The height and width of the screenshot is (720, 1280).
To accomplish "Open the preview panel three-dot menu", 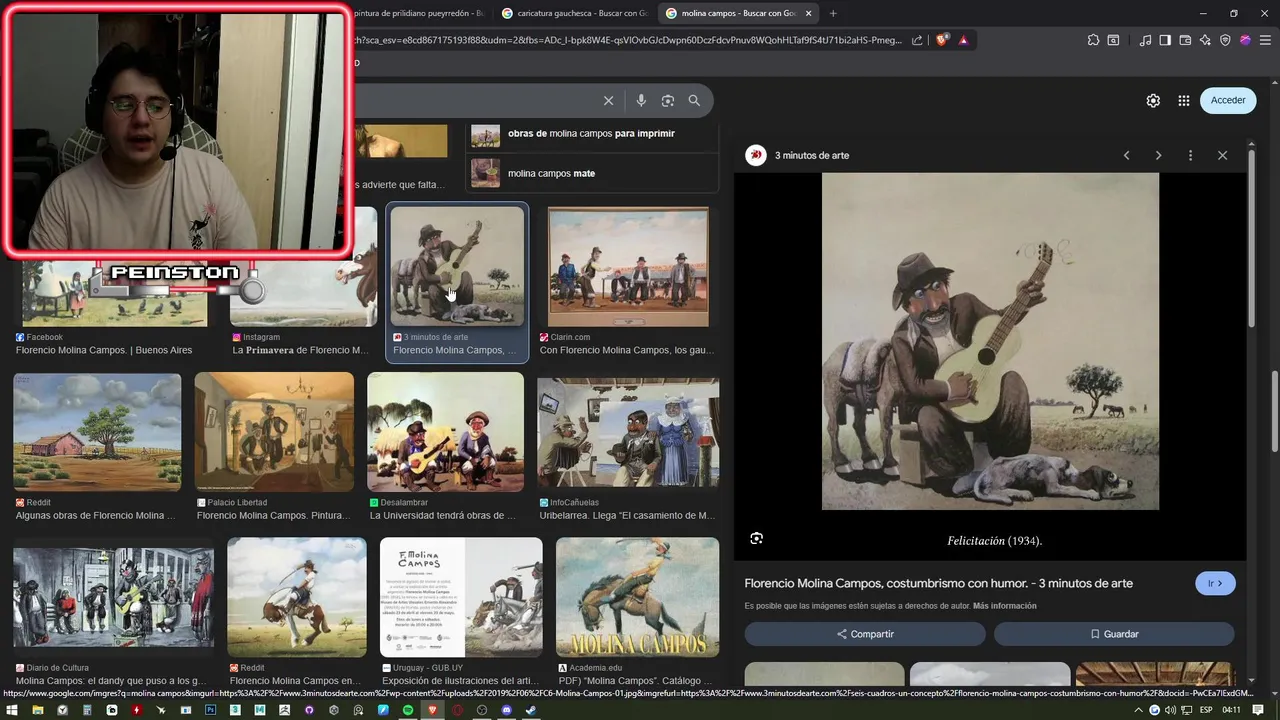I will tap(1190, 155).
